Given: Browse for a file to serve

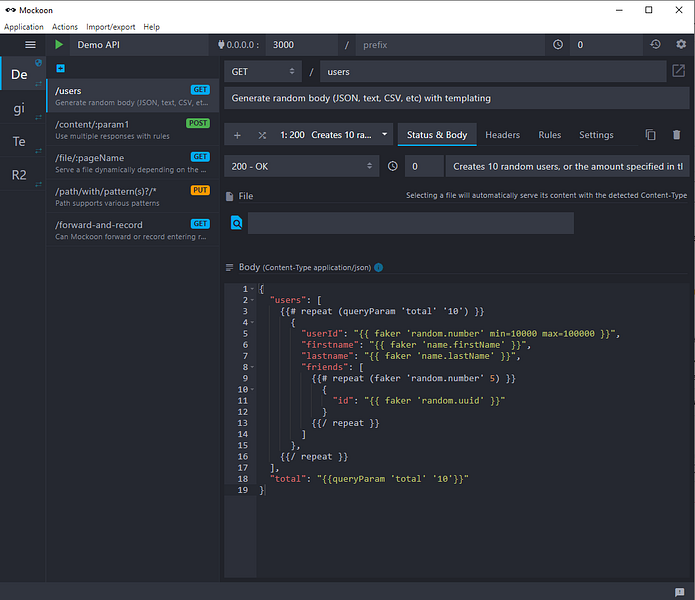Looking at the screenshot, I should point(237,223).
